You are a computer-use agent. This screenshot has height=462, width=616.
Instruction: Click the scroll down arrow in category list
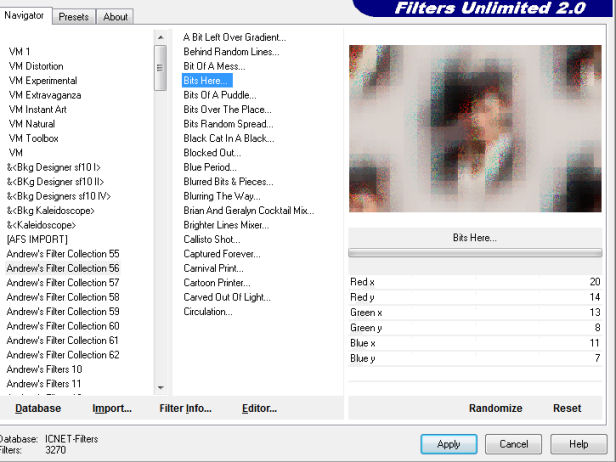click(x=160, y=387)
